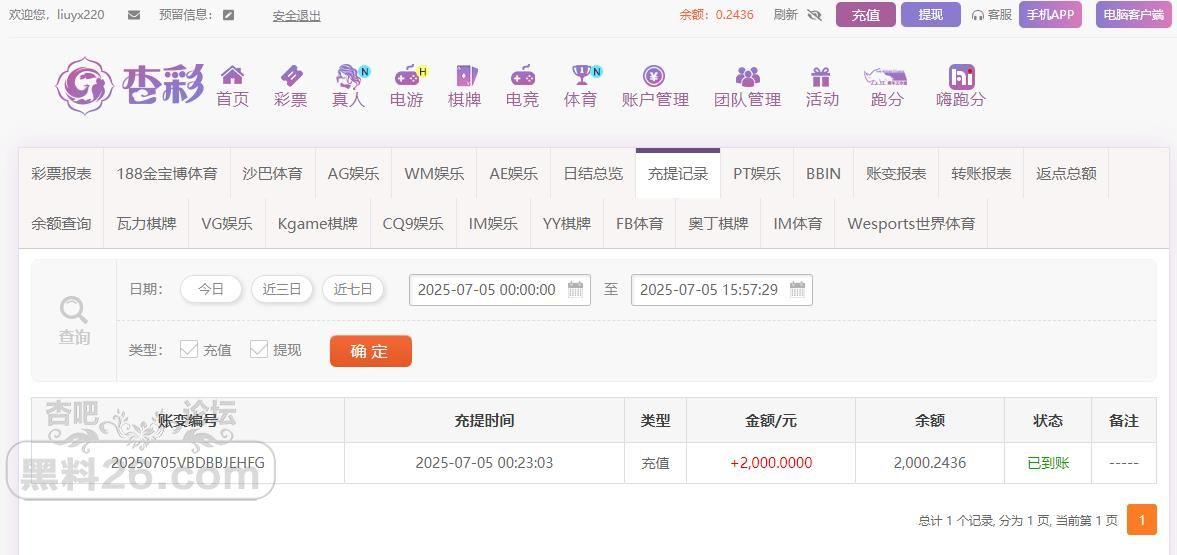Toggle balance visibility with eye icon
Viewport: 1177px width, 555px height.
coord(814,15)
